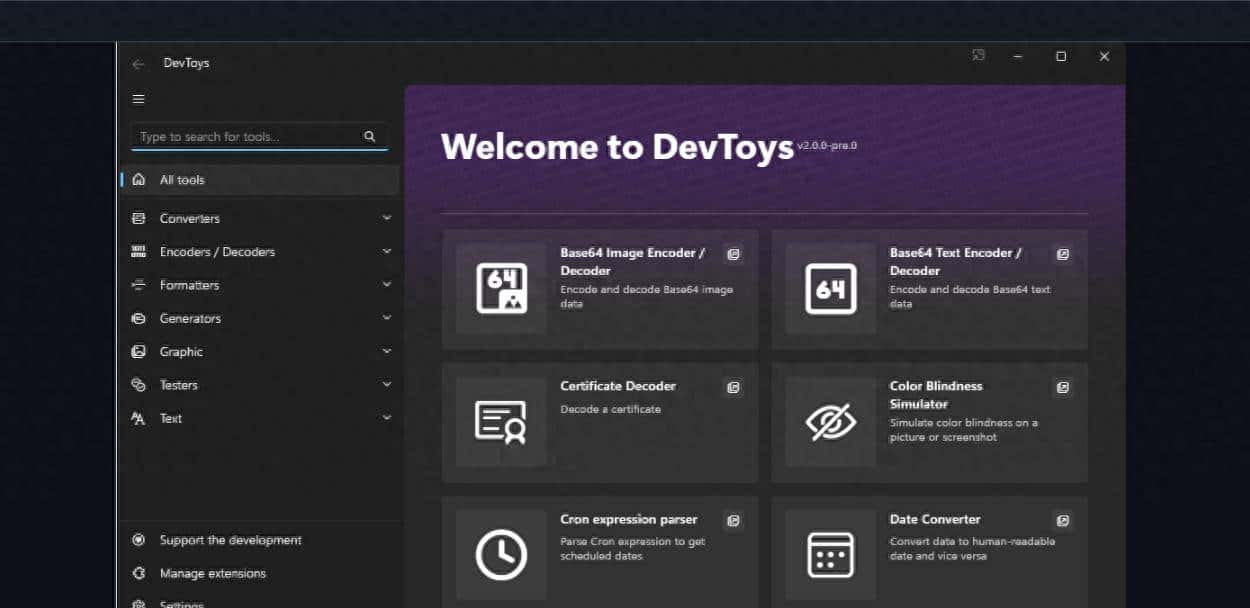Open Settings from the sidebar
This screenshot has width=1250, height=608.
pos(181,604)
